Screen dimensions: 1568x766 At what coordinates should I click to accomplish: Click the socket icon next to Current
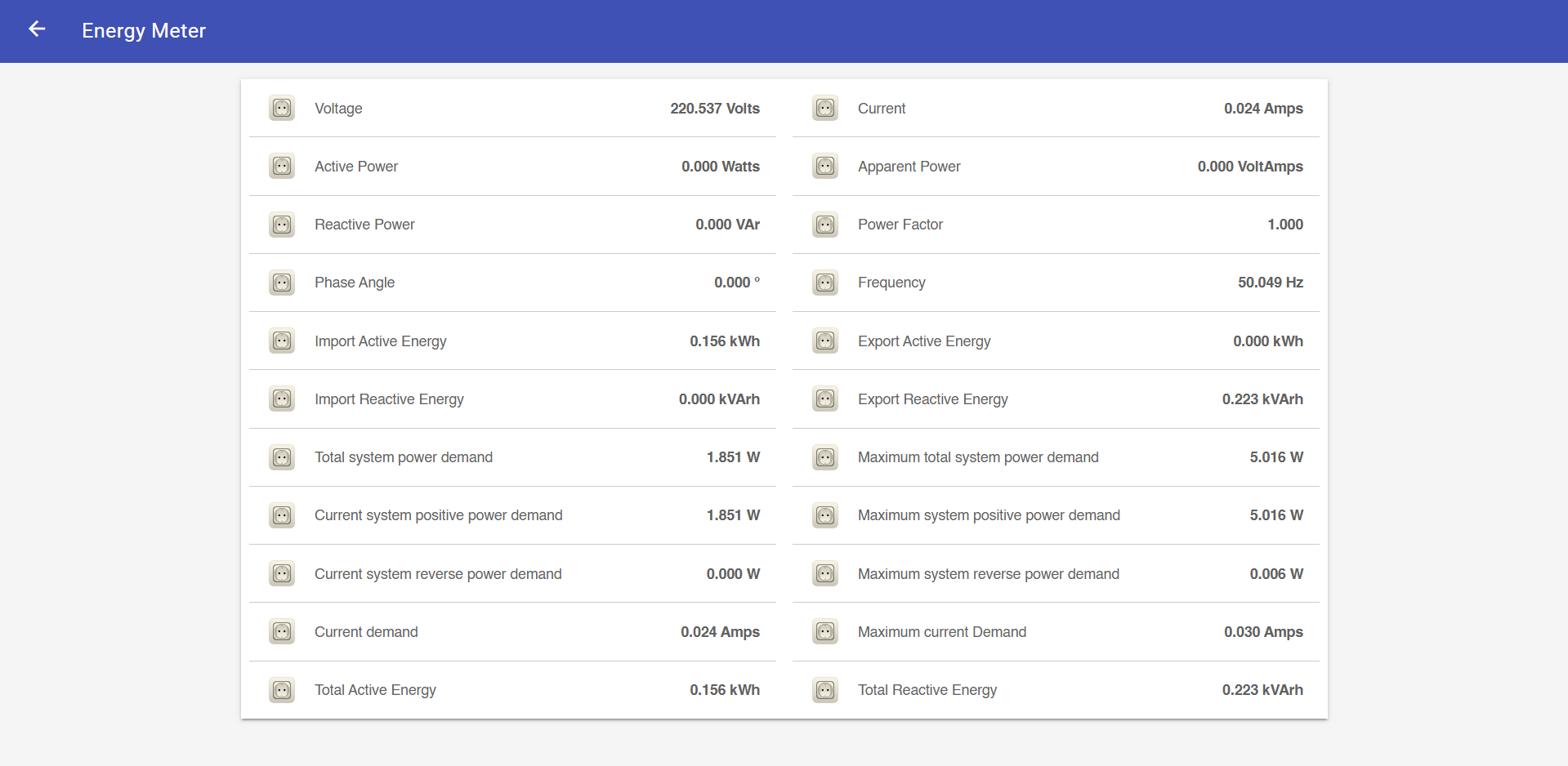pyautogui.click(x=825, y=109)
